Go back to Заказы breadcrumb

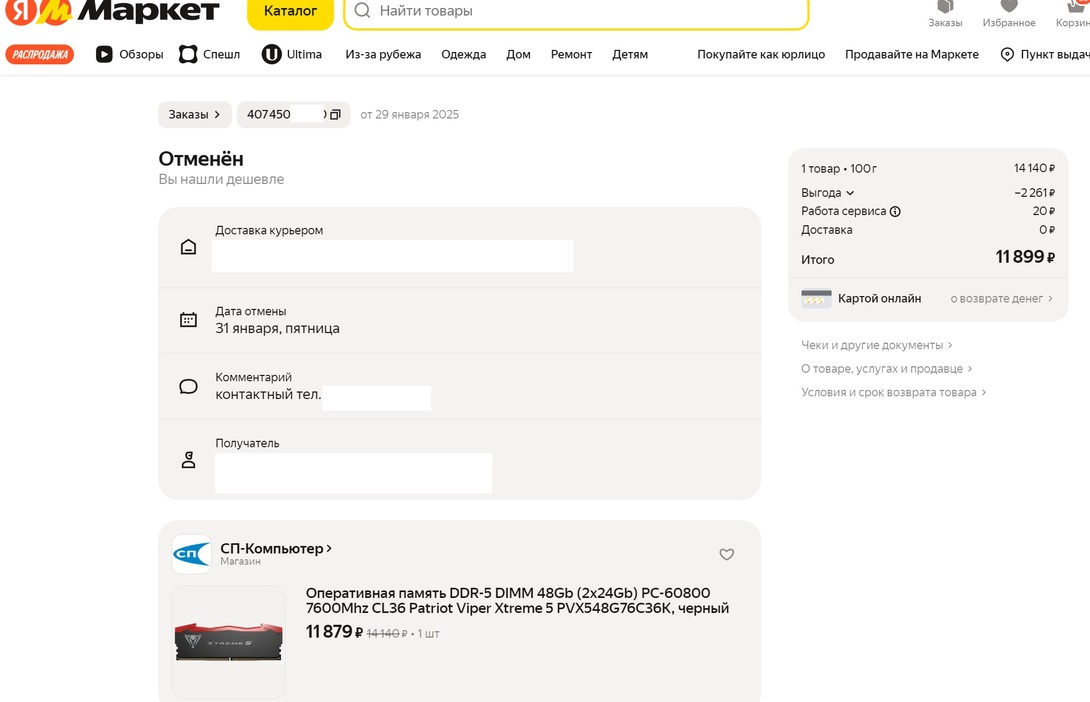click(194, 115)
